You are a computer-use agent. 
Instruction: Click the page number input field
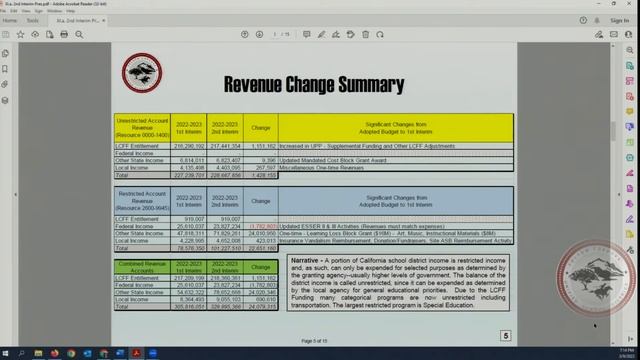point(275,35)
